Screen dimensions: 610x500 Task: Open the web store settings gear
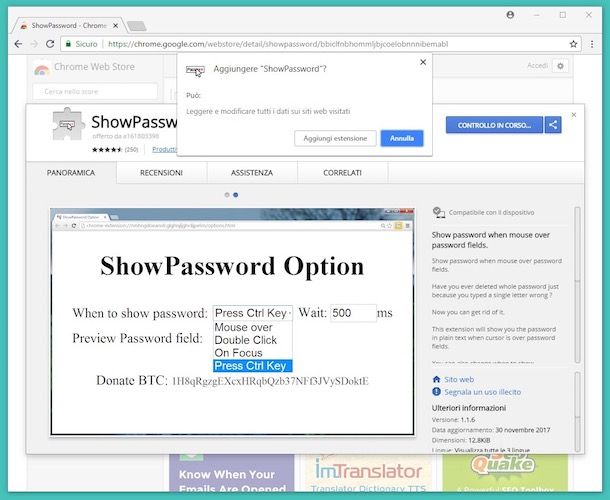coord(560,66)
